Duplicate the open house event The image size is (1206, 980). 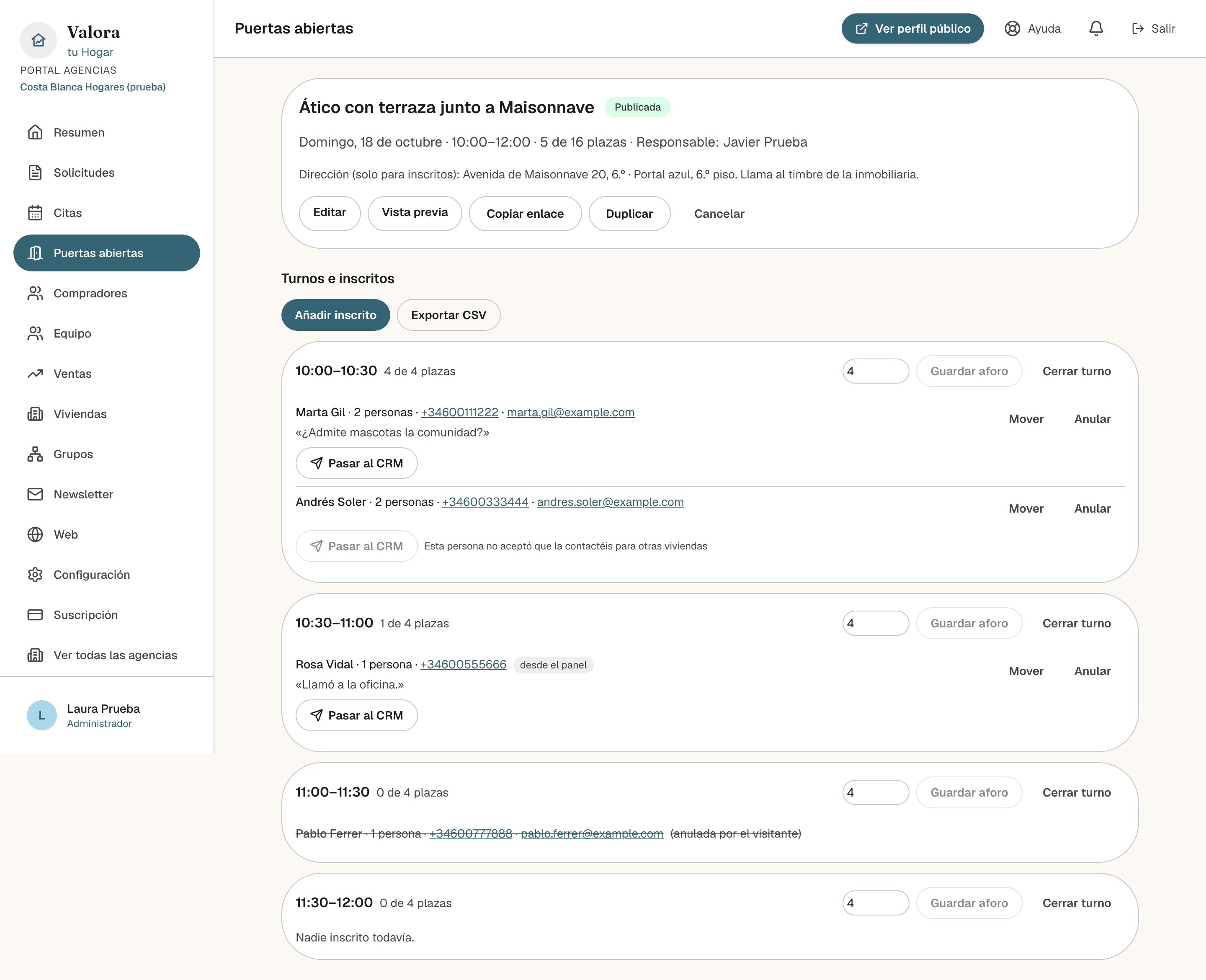(x=629, y=214)
